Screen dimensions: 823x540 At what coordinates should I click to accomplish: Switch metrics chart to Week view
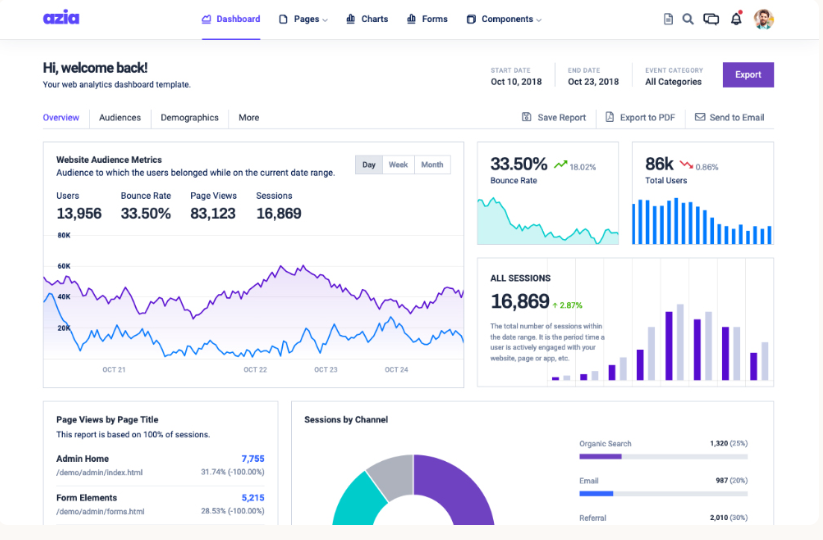click(x=398, y=165)
